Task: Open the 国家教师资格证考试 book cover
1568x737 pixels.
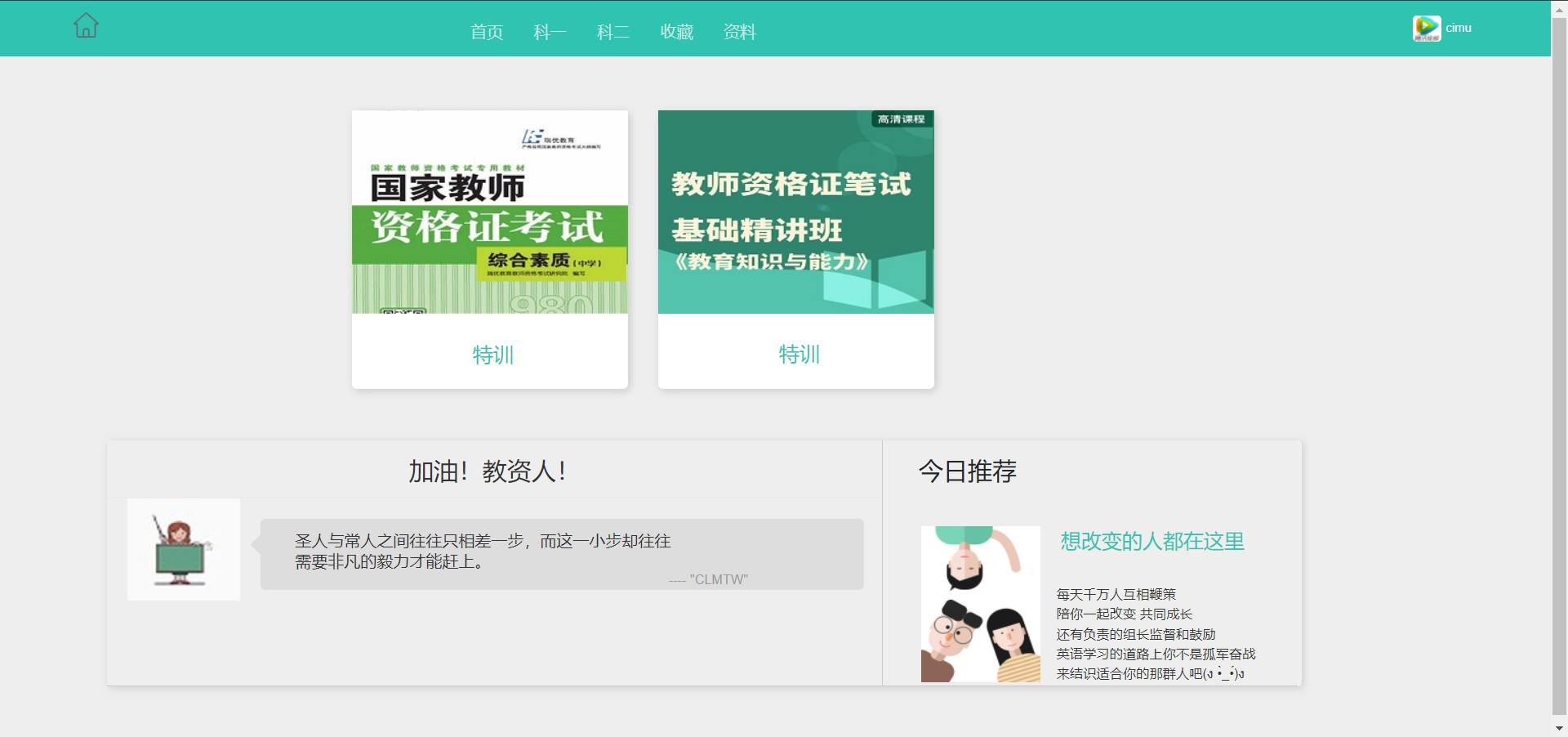Action: point(490,212)
